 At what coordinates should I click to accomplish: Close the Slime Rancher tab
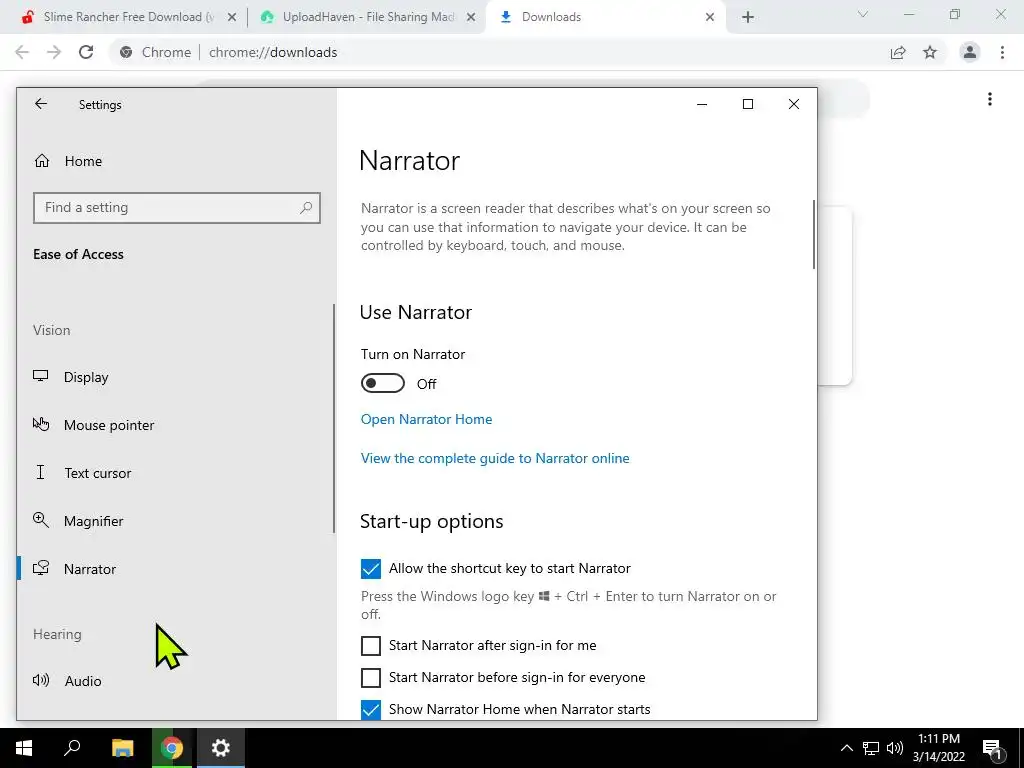point(232,18)
